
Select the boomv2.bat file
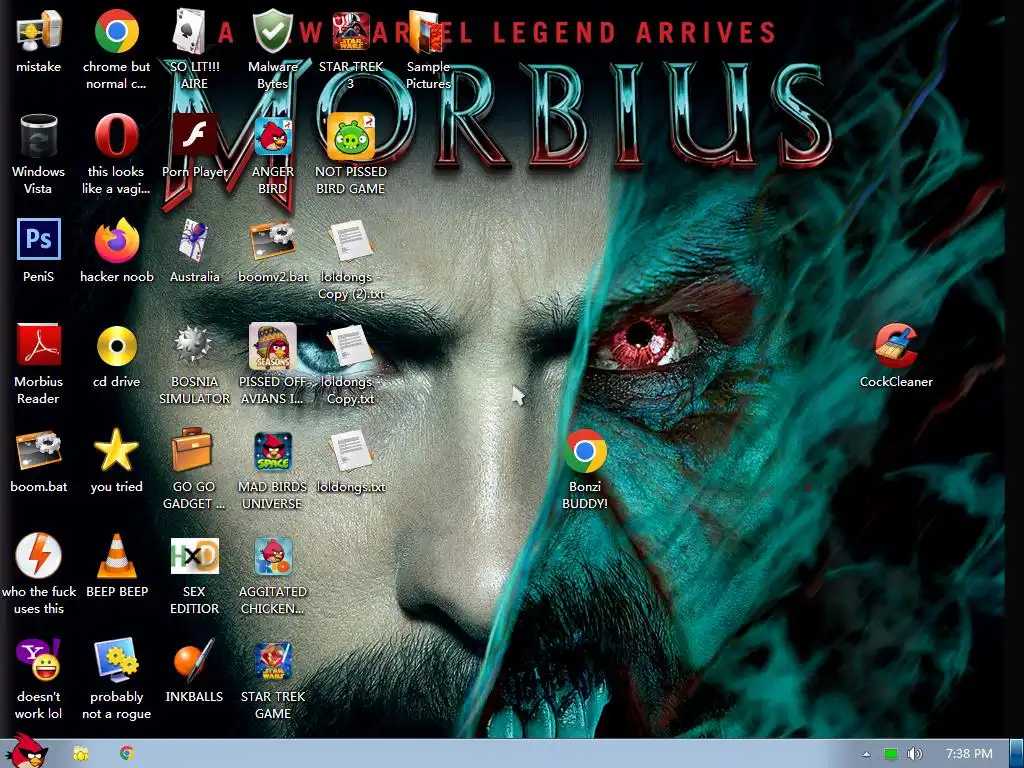(x=272, y=240)
